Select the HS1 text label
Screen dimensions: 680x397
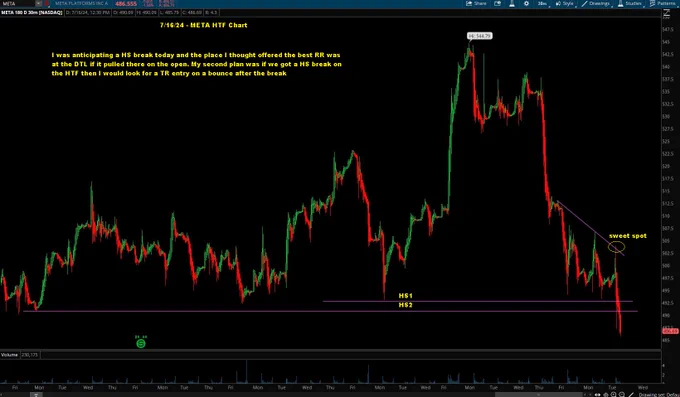(x=405, y=296)
